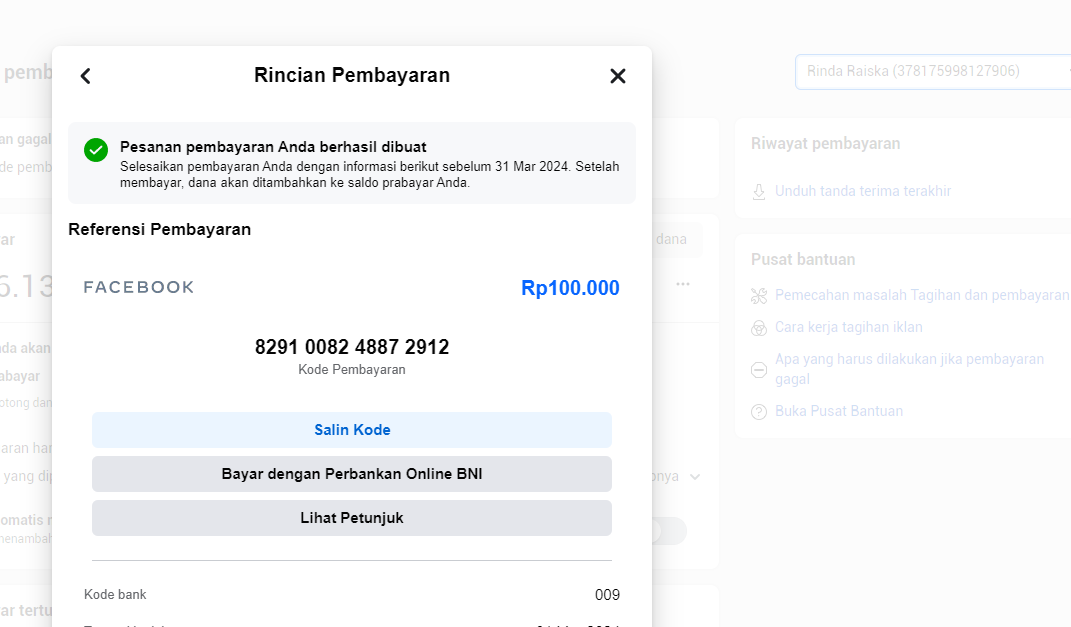
Task: Open Lihat Petunjuk instructions
Action: [x=352, y=518]
